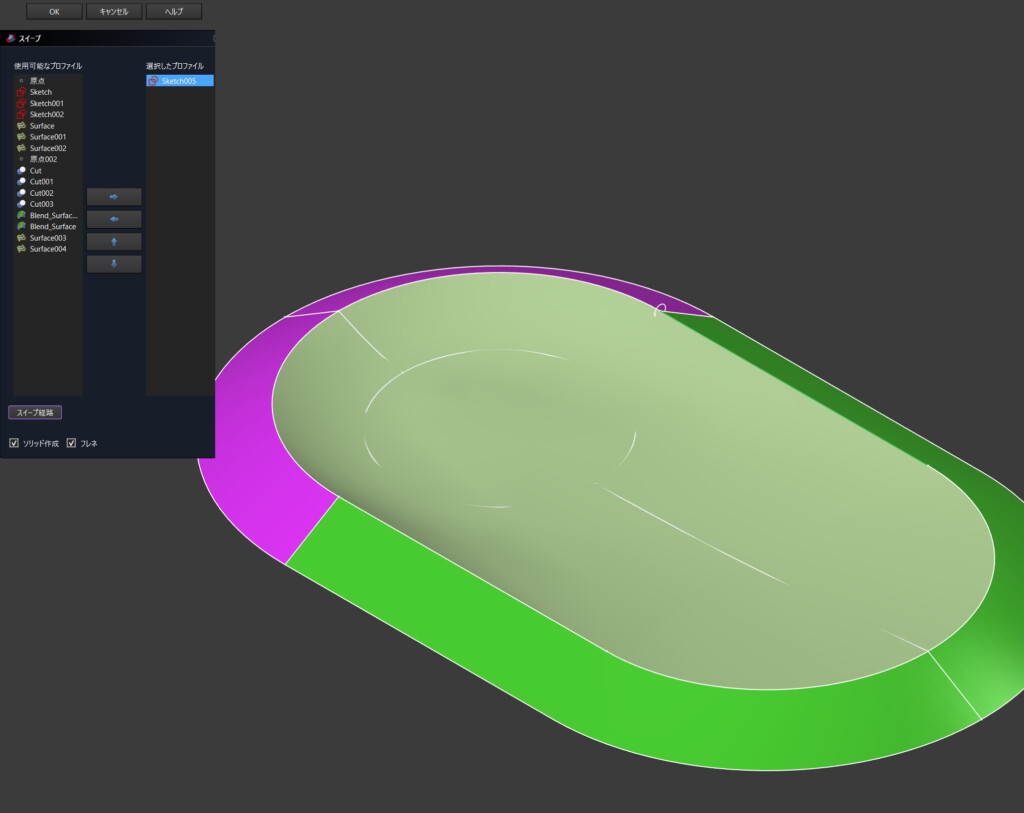Choose 原点002 from available profiles
The image size is (1024, 813).
pyautogui.click(x=43, y=159)
